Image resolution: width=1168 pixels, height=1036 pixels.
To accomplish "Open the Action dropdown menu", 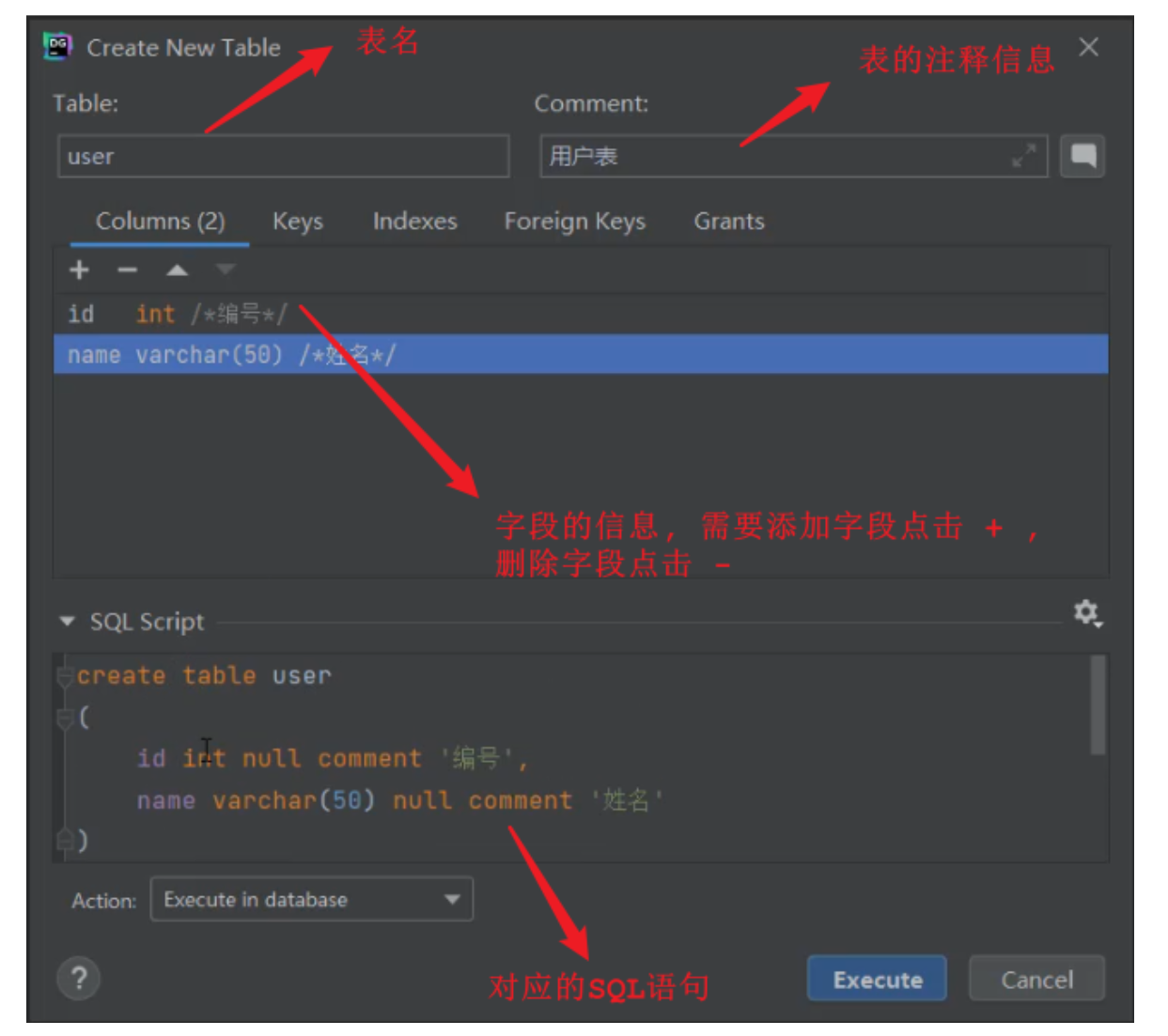I will (311, 900).
